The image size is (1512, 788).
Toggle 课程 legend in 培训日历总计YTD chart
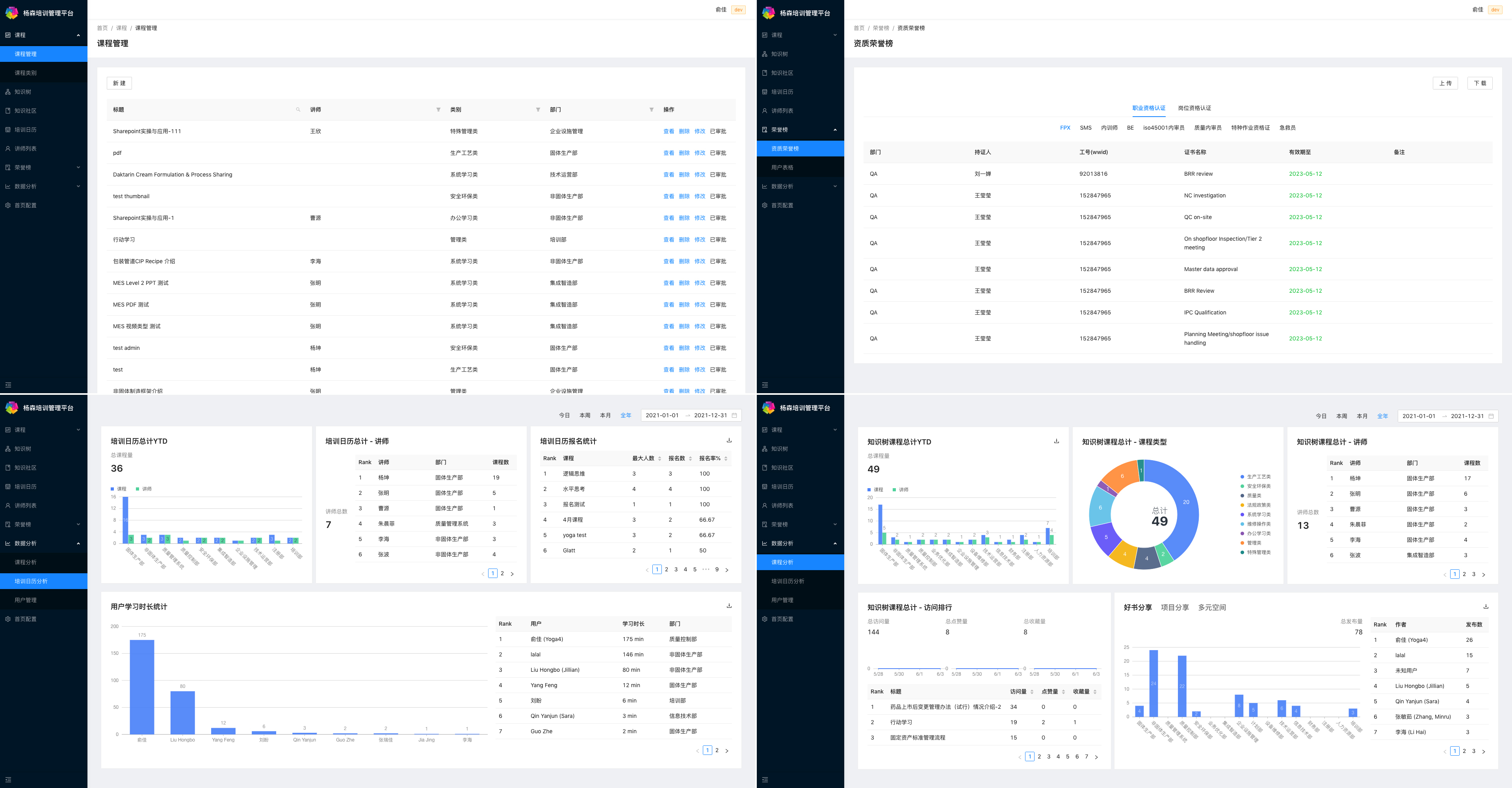click(119, 489)
